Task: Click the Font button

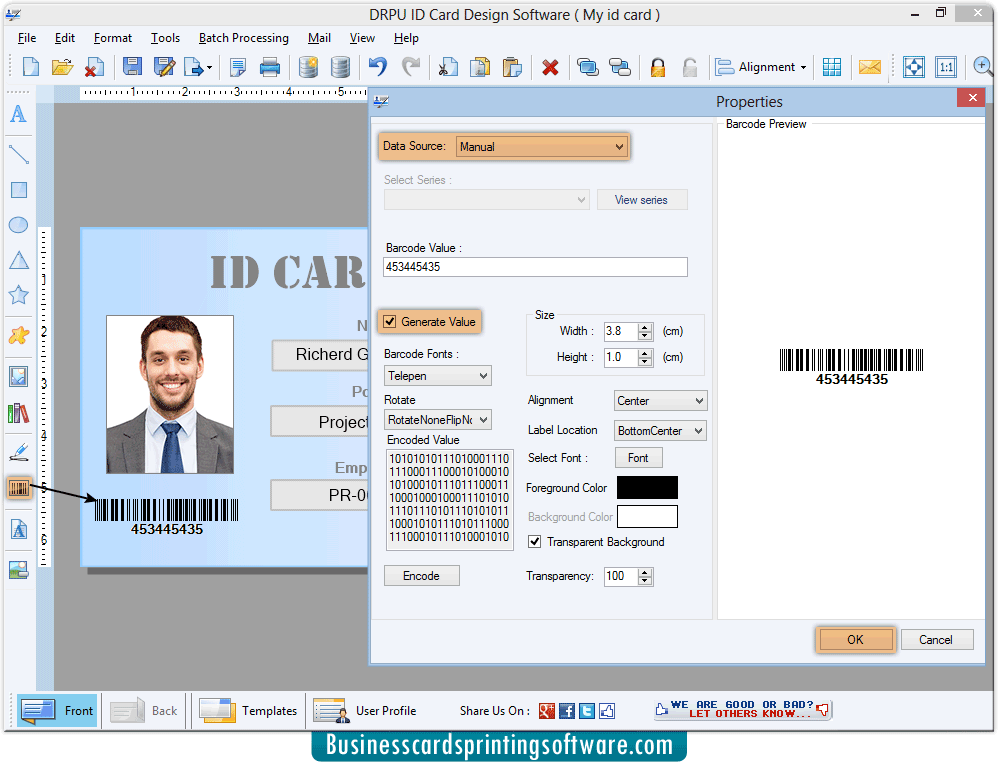Action: (x=638, y=458)
